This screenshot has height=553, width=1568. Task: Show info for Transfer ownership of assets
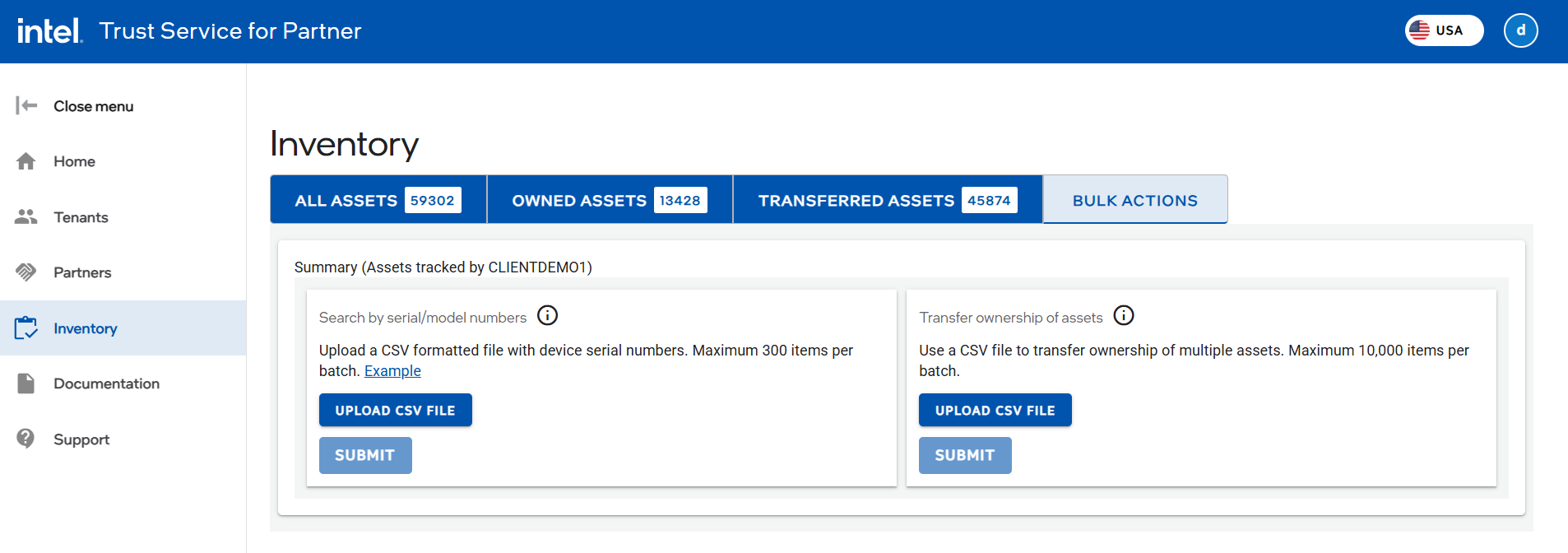pos(1124,315)
